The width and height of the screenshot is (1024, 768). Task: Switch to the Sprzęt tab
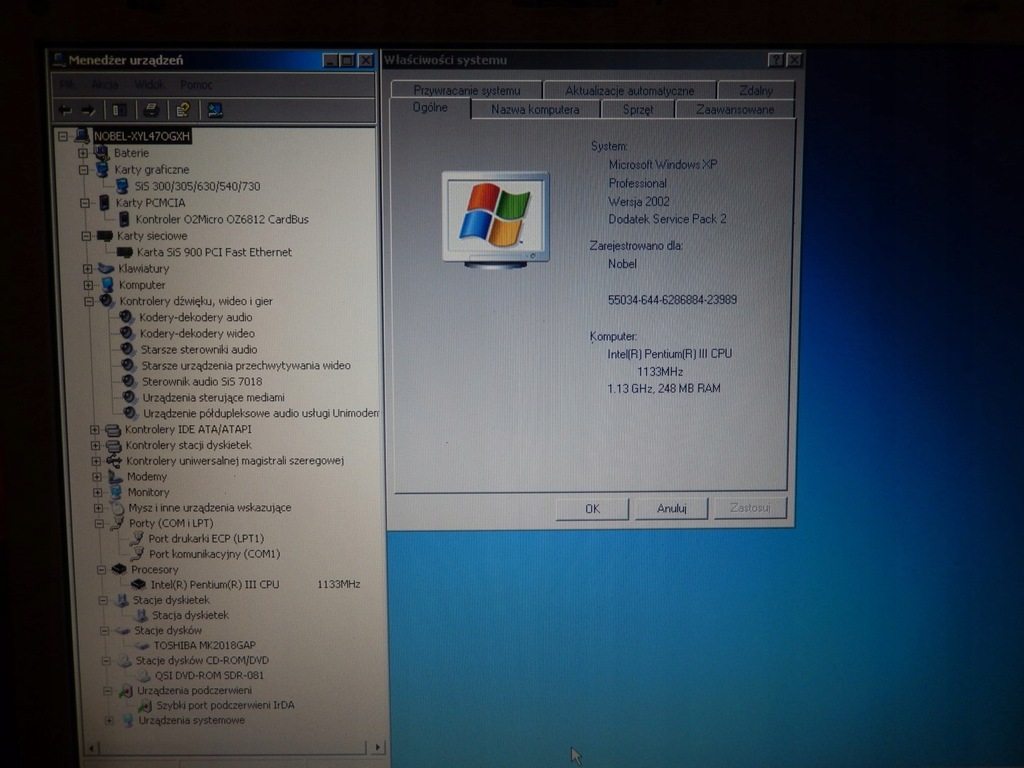pos(637,110)
